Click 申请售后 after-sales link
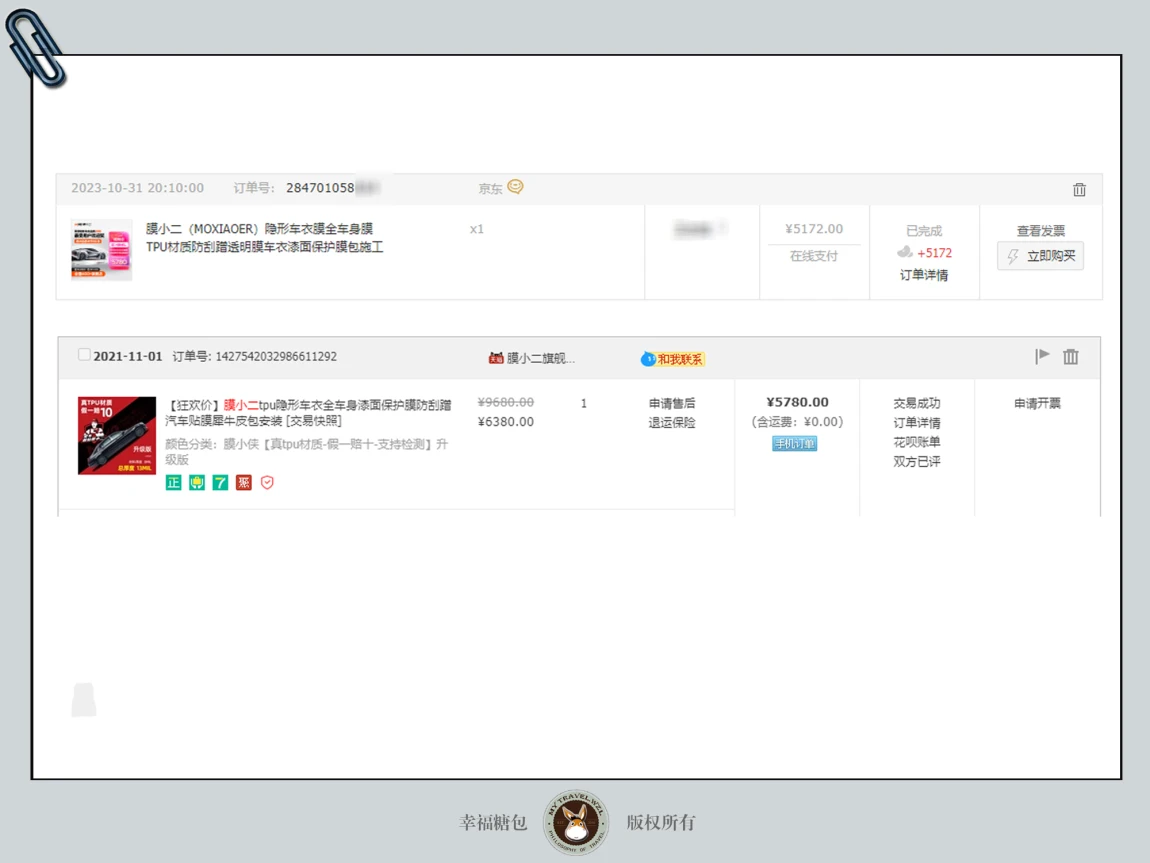This screenshot has height=863, width=1150. 672,403
